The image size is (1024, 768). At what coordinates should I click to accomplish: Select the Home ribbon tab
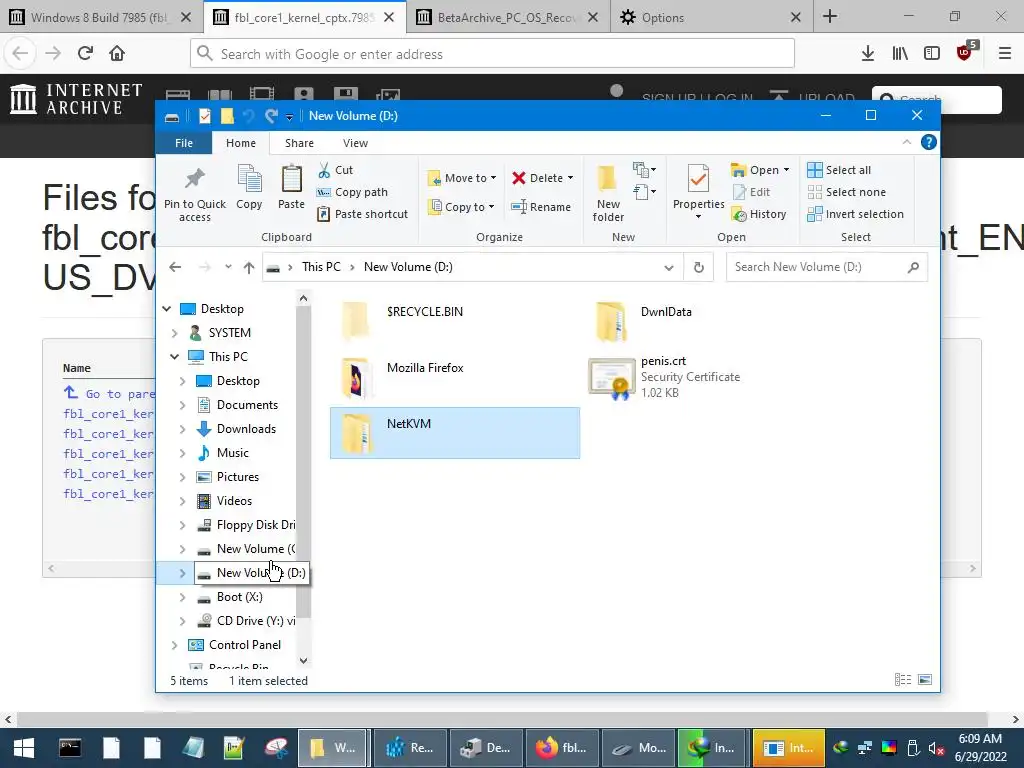241,143
